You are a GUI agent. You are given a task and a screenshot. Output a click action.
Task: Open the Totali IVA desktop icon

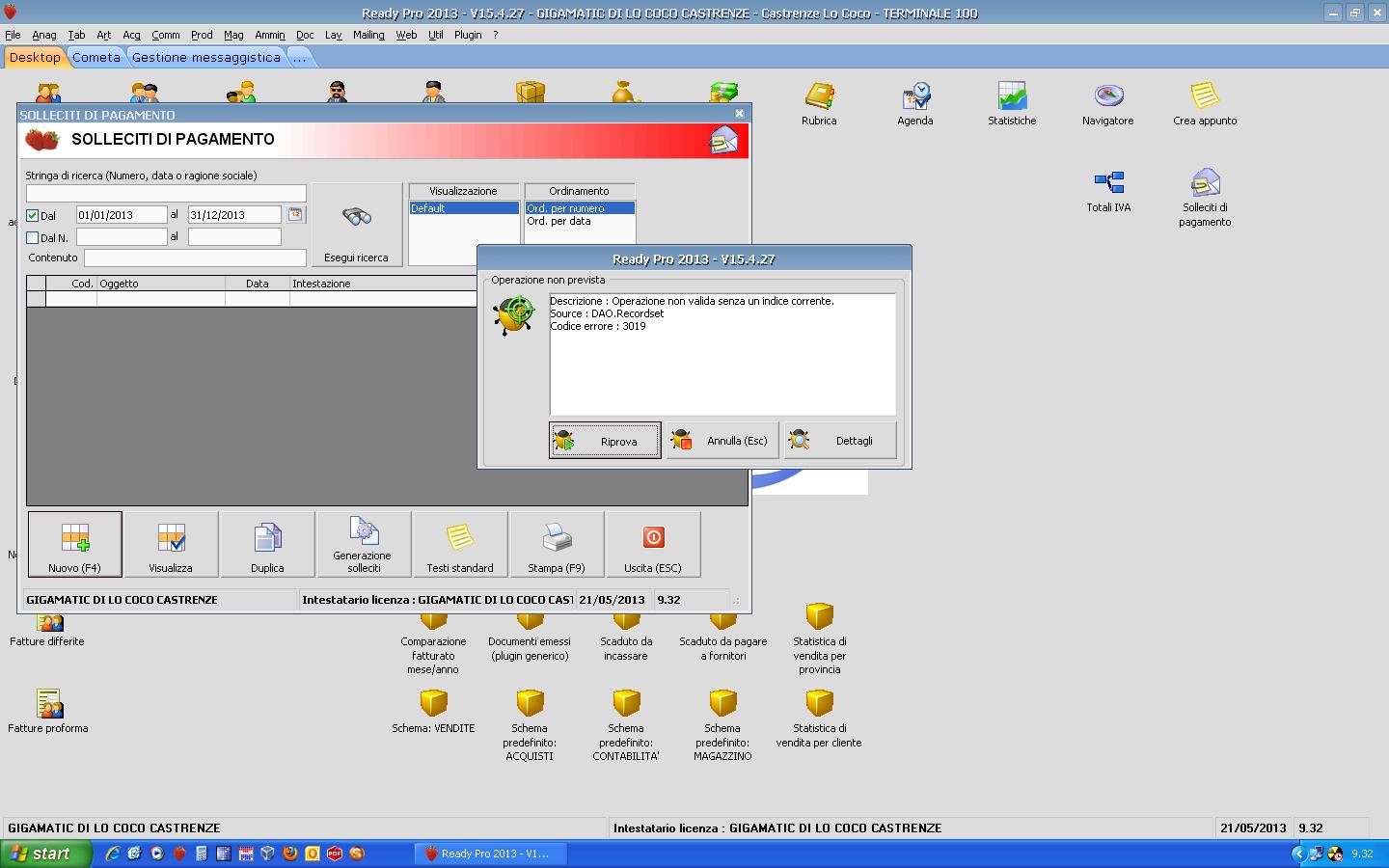[x=1108, y=191]
